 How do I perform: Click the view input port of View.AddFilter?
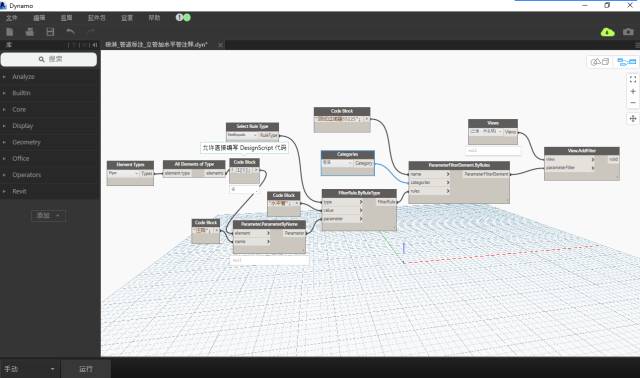point(570,160)
